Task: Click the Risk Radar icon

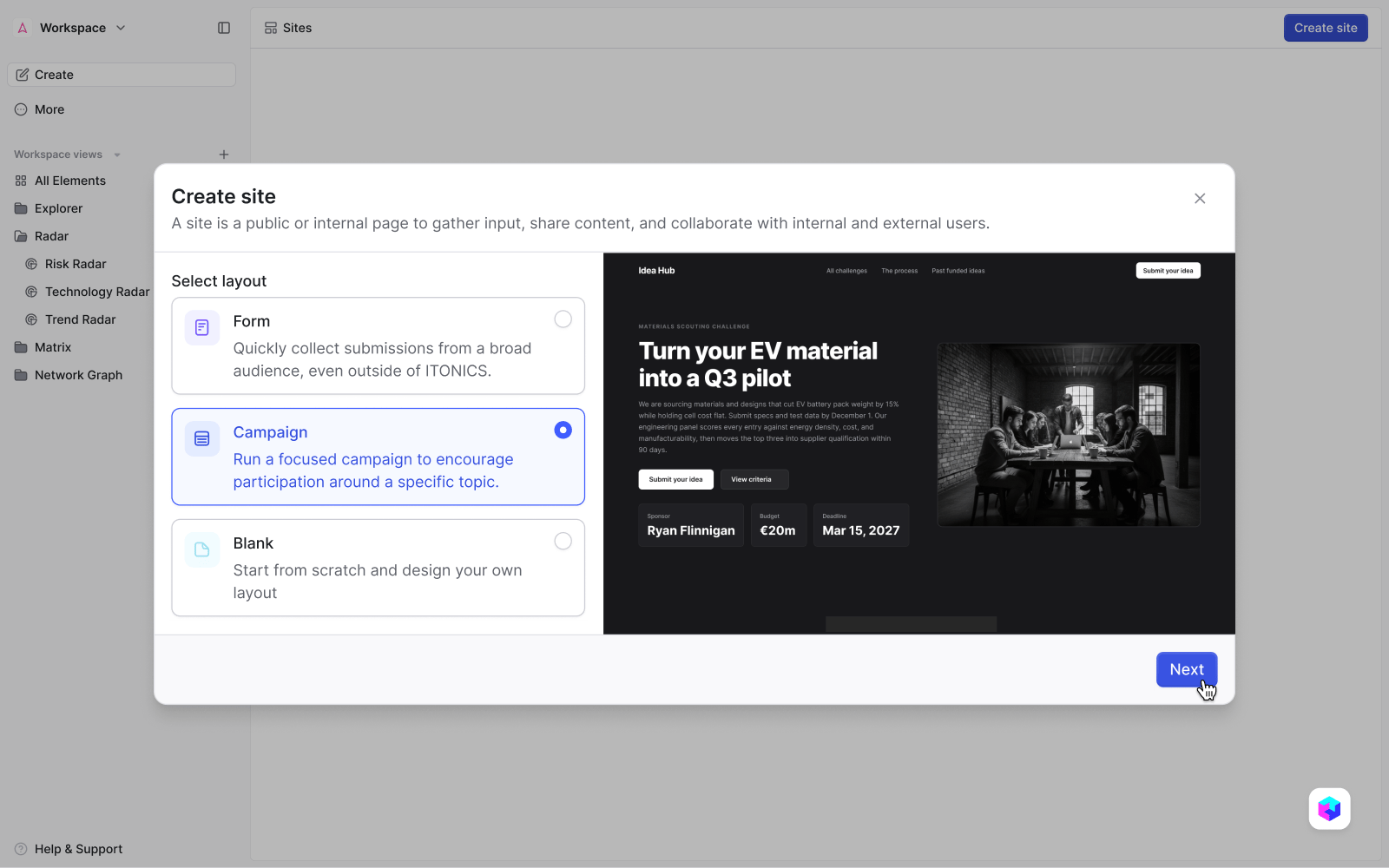Action: coord(31,264)
